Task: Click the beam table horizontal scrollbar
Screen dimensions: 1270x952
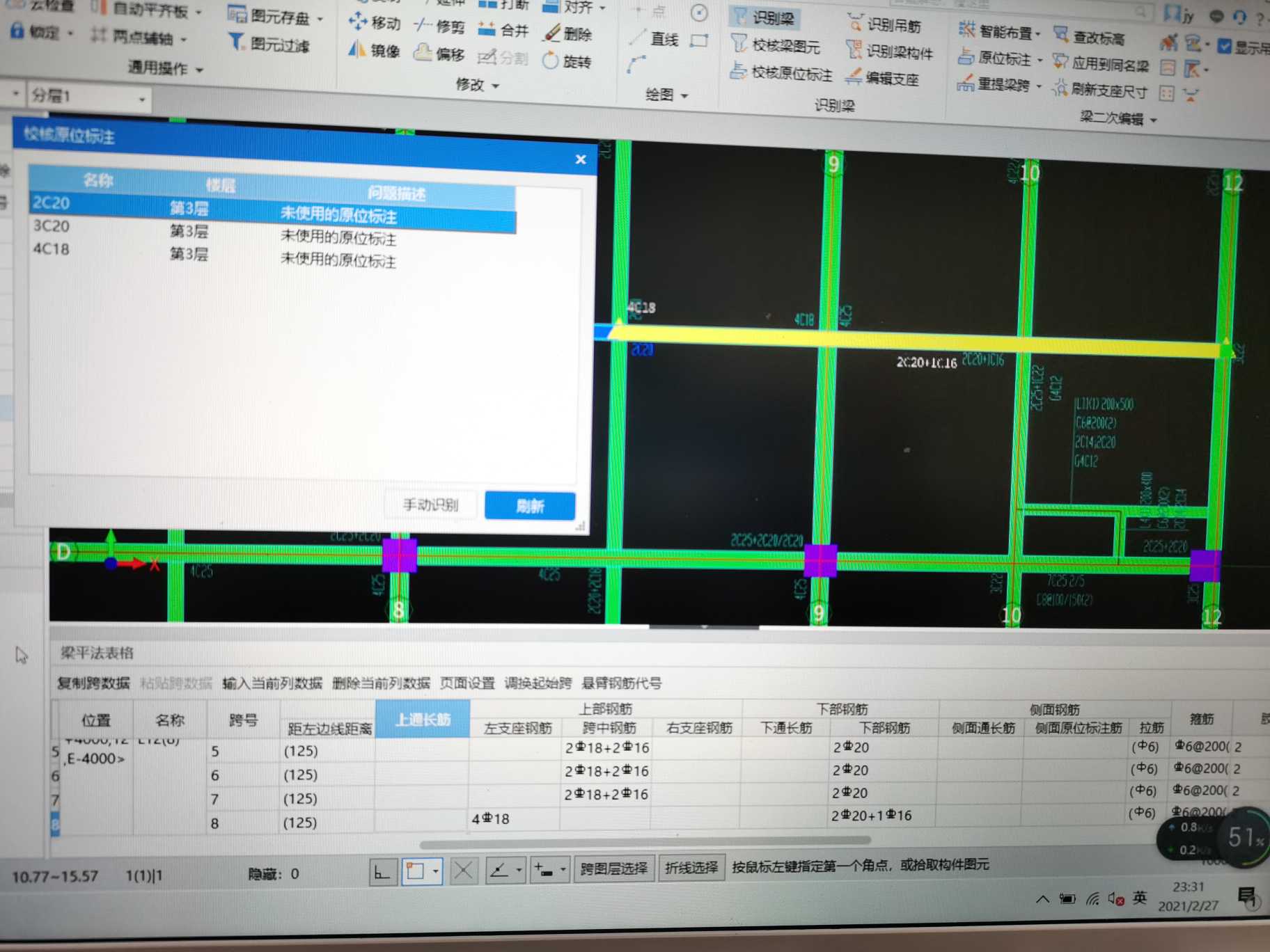Action: [x=645, y=843]
